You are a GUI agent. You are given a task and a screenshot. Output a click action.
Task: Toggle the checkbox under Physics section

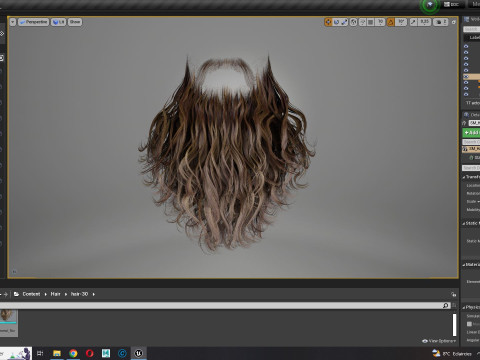point(469,324)
